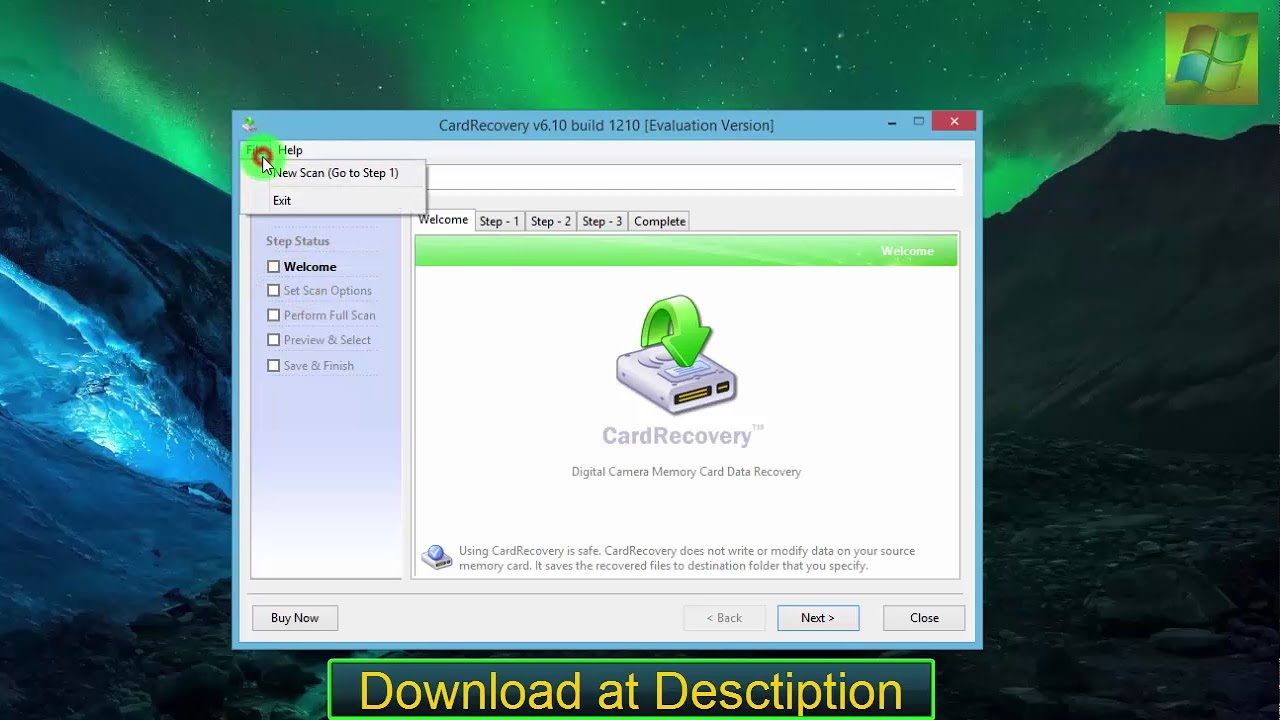Screen dimensions: 1280x720
Task: Click the Step Status heading
Action: click(298, 241)
